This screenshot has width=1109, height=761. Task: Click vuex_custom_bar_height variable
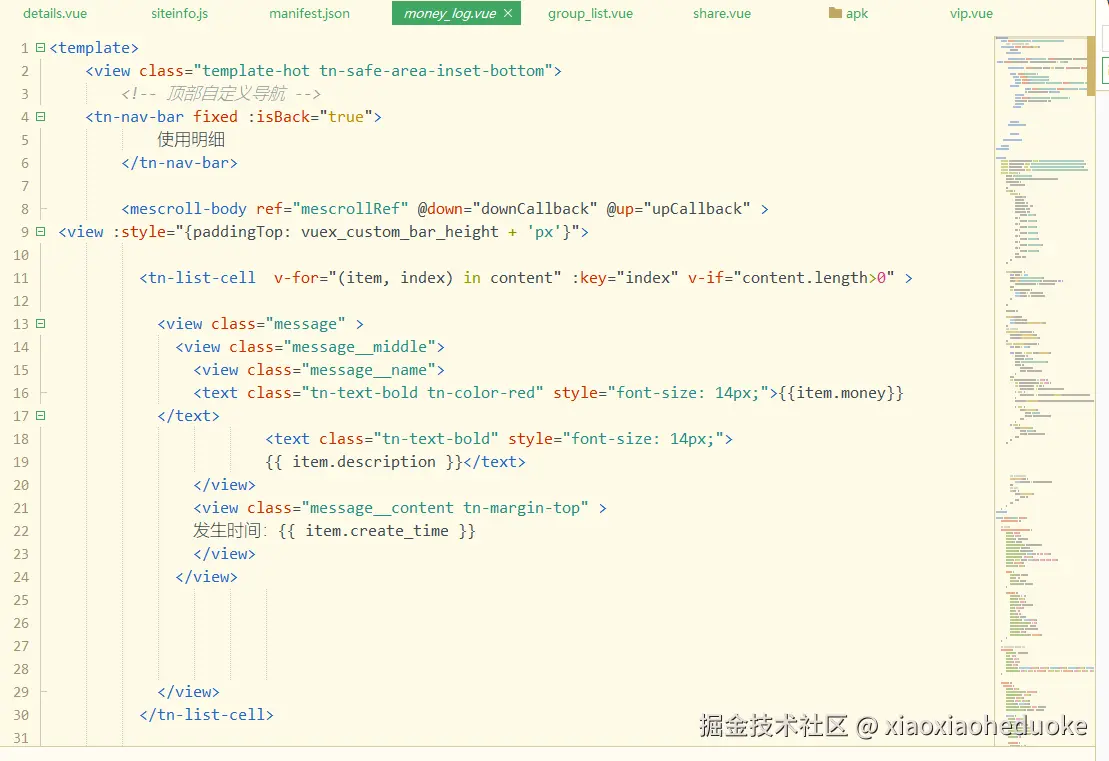tap(400, 232)
